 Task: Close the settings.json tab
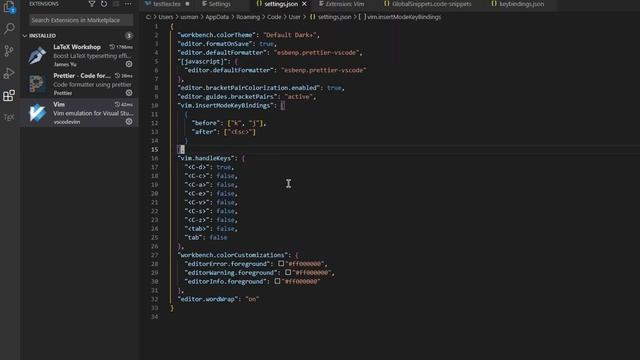pyautogui.click(x=304, y=4)
